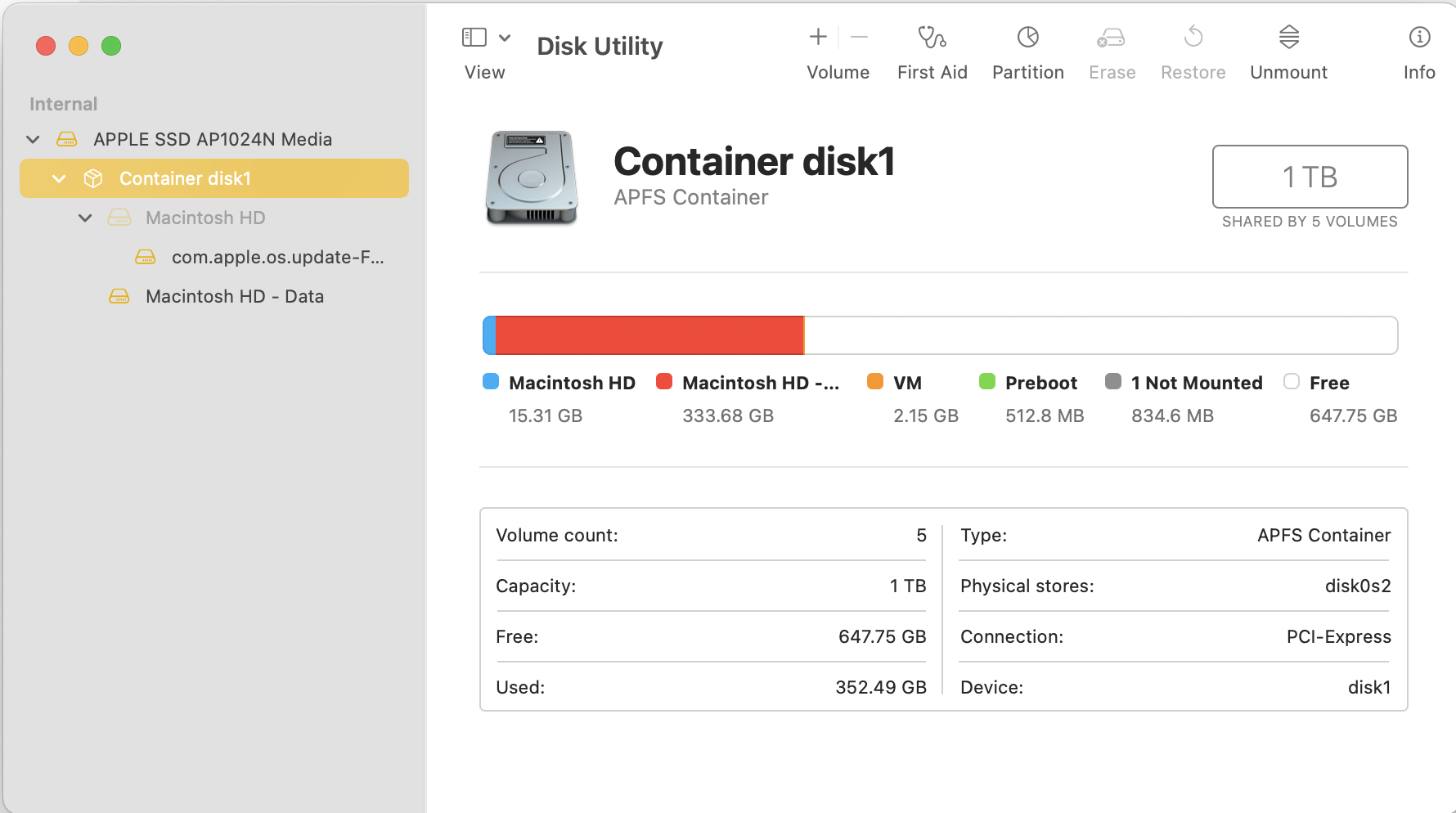Click the Unmount icon in toolbar
Viewport: 1456px width, 813px height.
[x=1288, y=38]
